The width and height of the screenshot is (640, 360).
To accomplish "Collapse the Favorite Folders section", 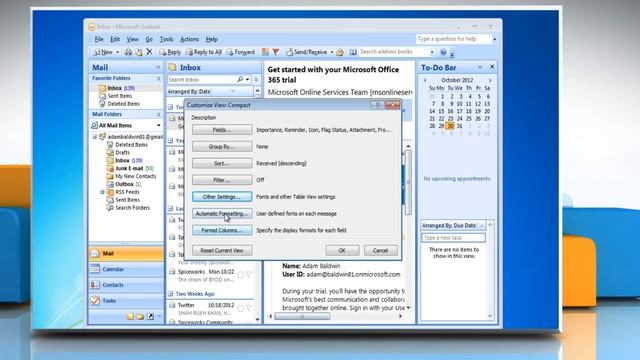I will 158,78.
